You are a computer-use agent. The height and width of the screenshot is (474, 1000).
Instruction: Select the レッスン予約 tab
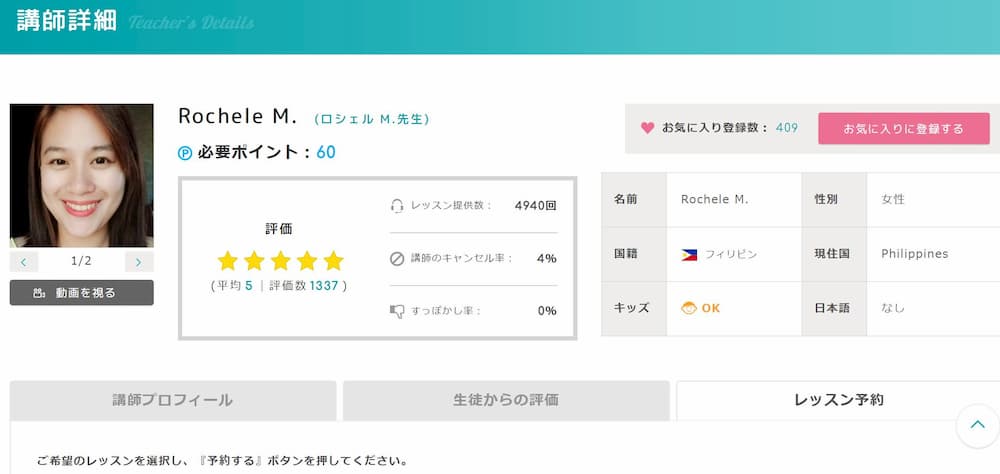coord(838,400)
